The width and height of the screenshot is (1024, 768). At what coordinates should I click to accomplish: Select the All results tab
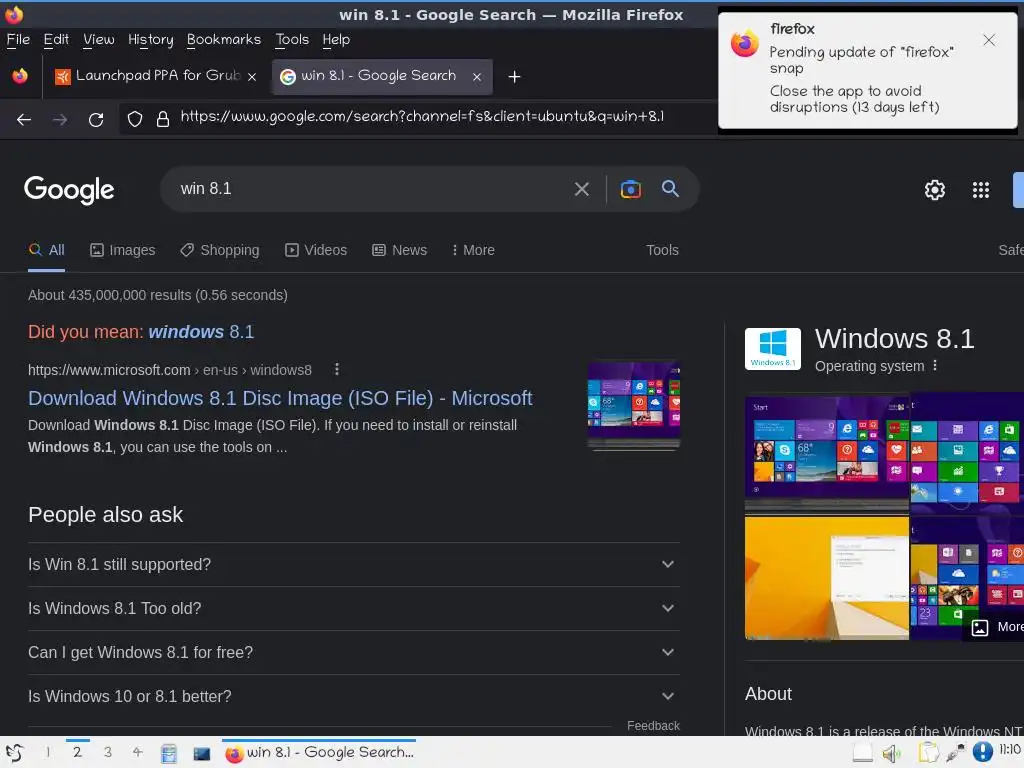click(46, 250)
